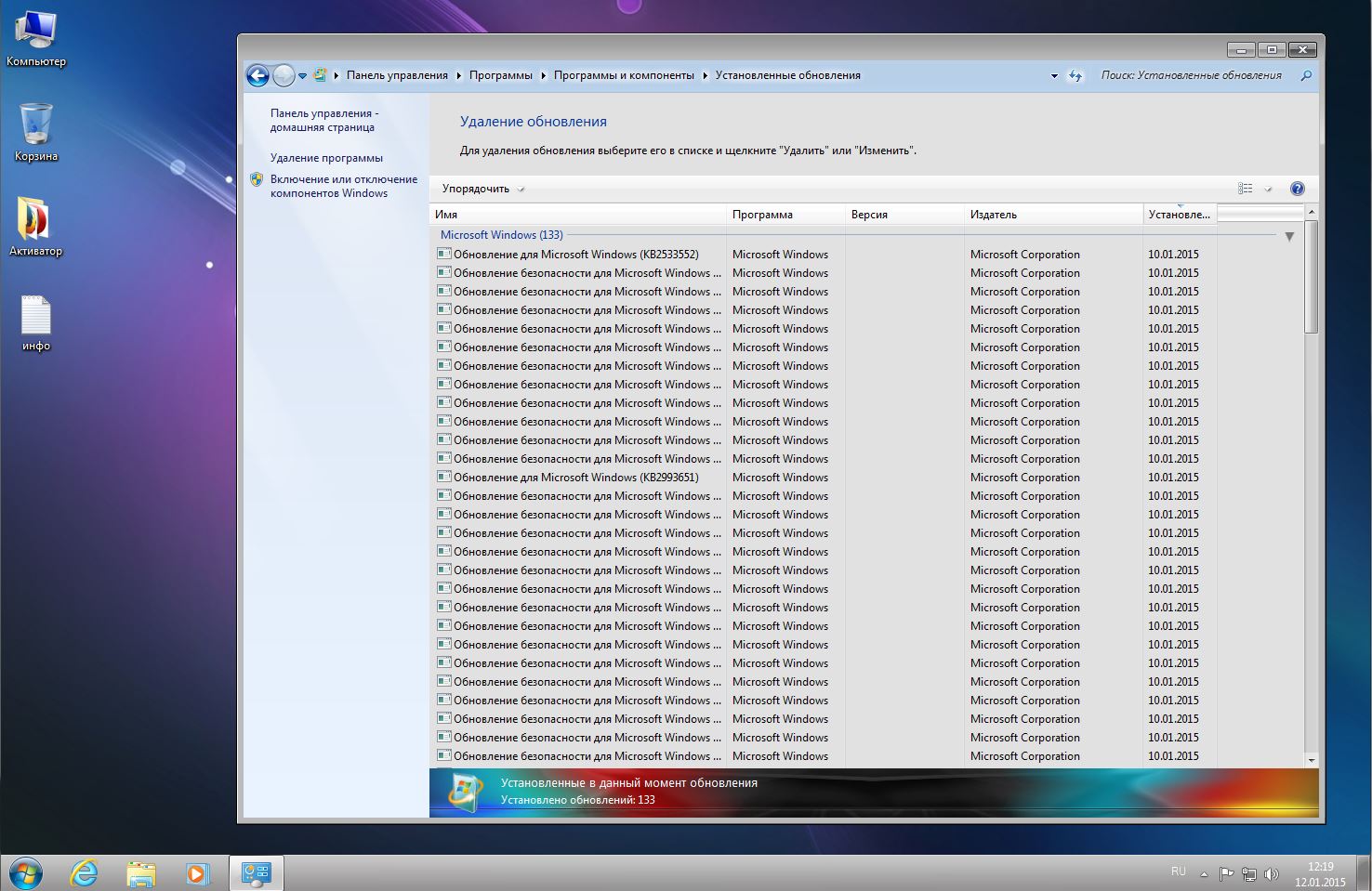Open the Windows Start button
This screenshot has height=891, width=1372.
[x=25, y=873]
